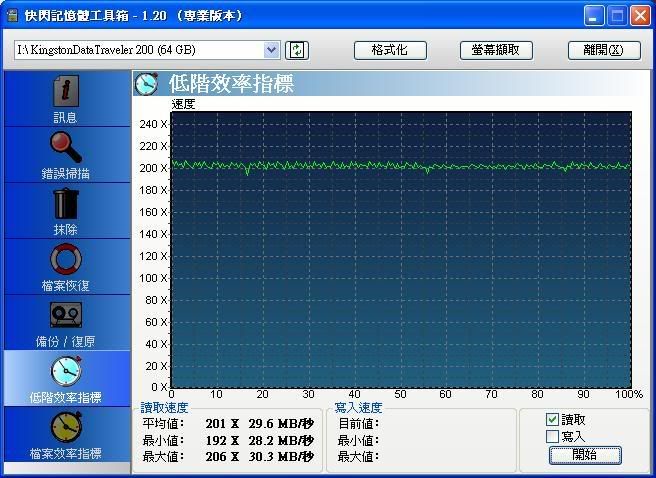
Task: Click the 201 X average speed value
Action: tap(222, 424)
